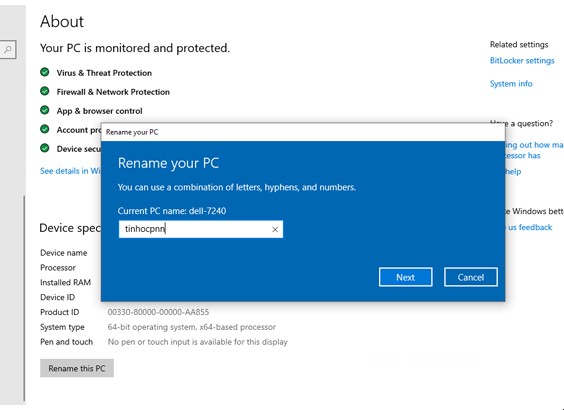564x410 pixels.
Task: Open See details in Windows Security link
Action: 70,171
